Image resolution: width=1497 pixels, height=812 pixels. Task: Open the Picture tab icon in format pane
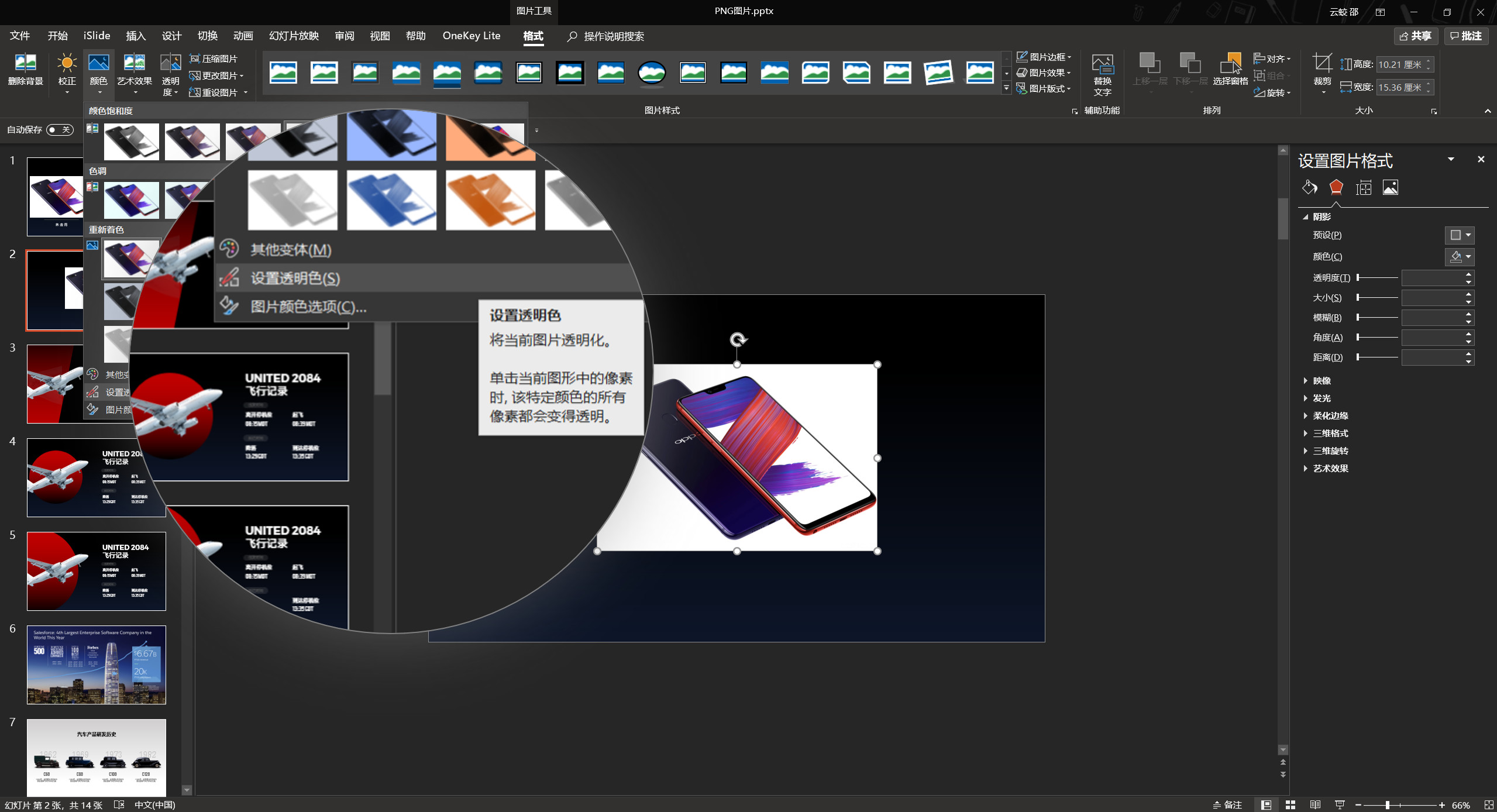(1391, 187)
